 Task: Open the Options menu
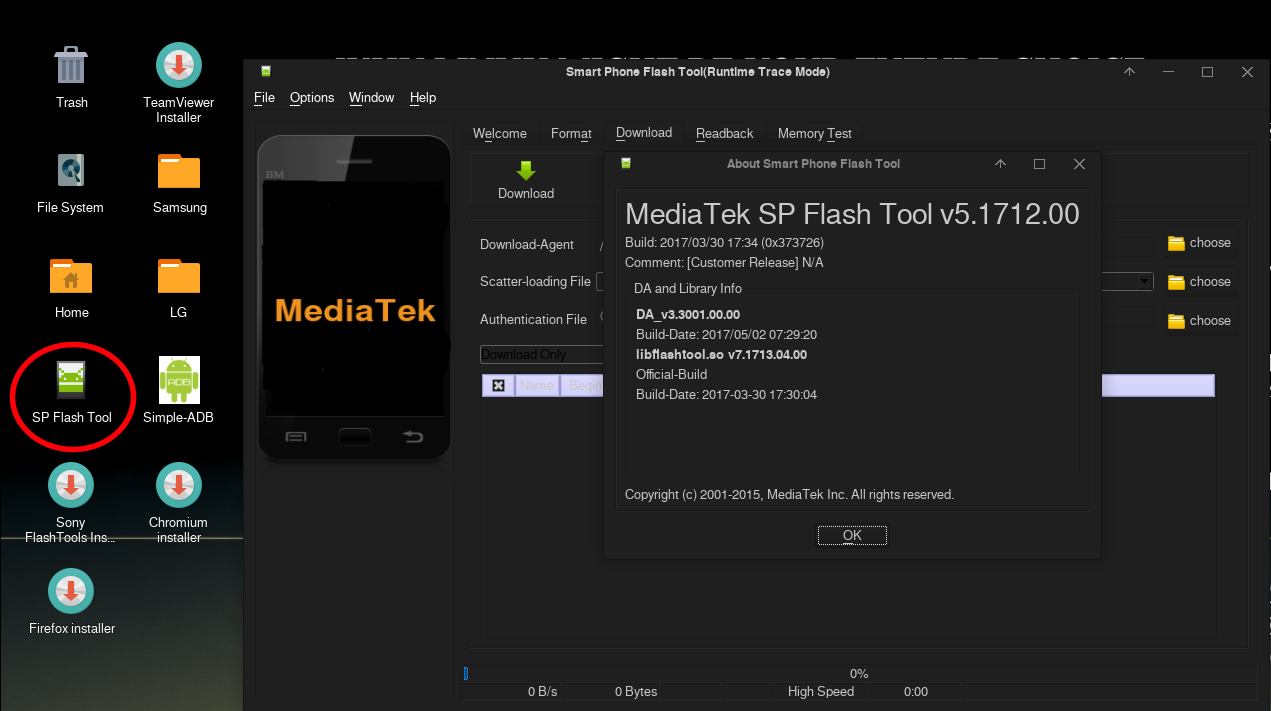click(312, 98)
